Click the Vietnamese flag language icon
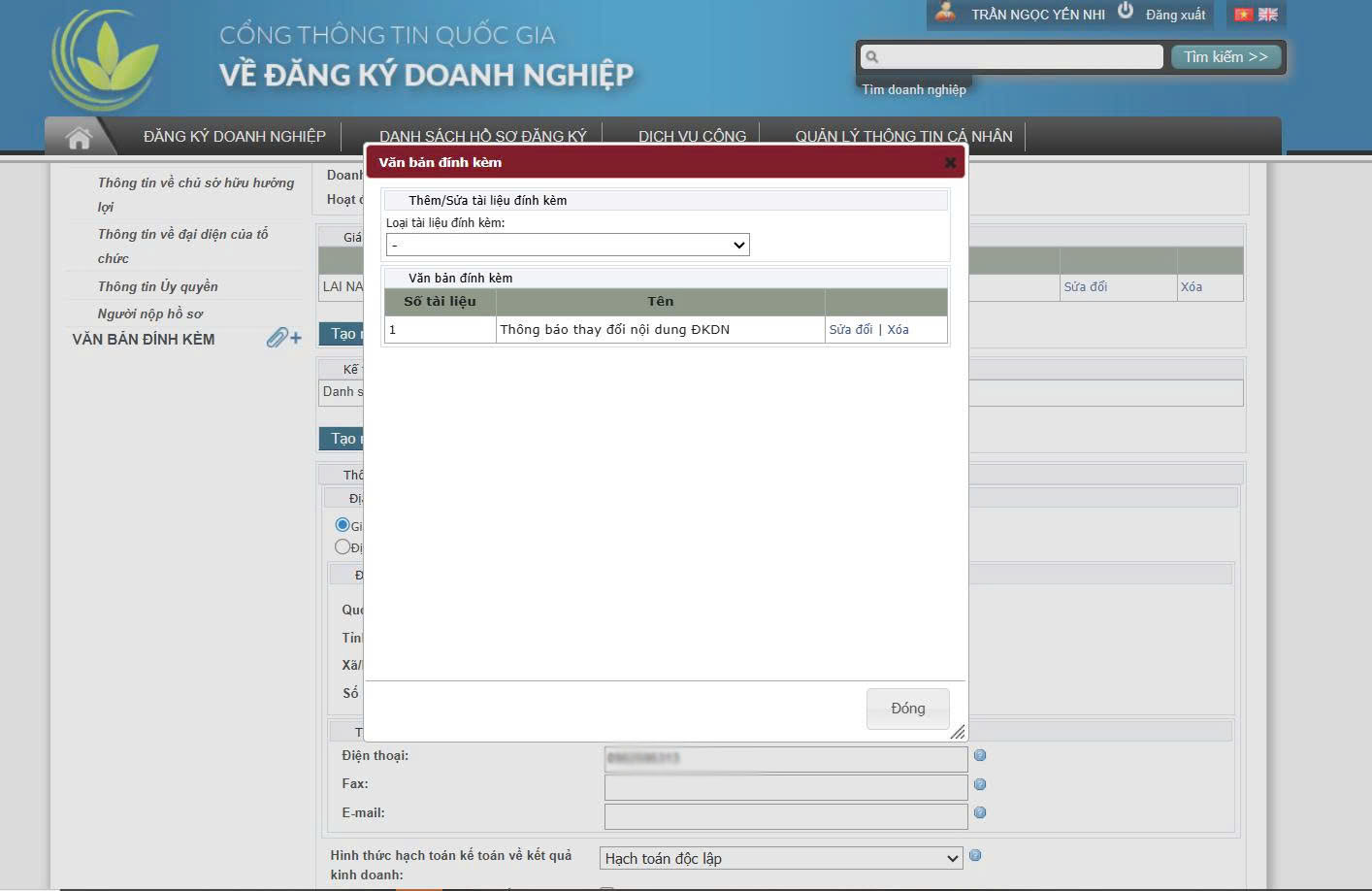1372x891 pixels. [1243, 15]
